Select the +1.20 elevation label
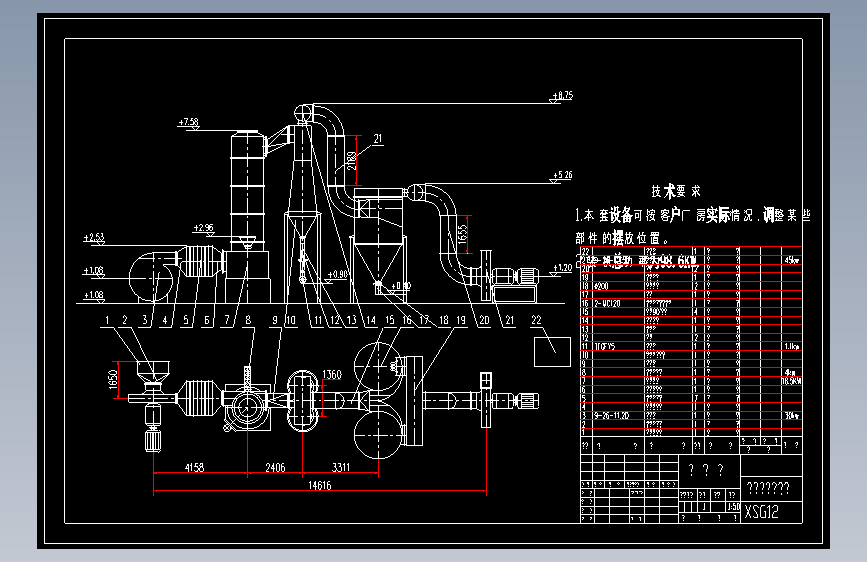 pyautogui.click(x=563, y=268)
